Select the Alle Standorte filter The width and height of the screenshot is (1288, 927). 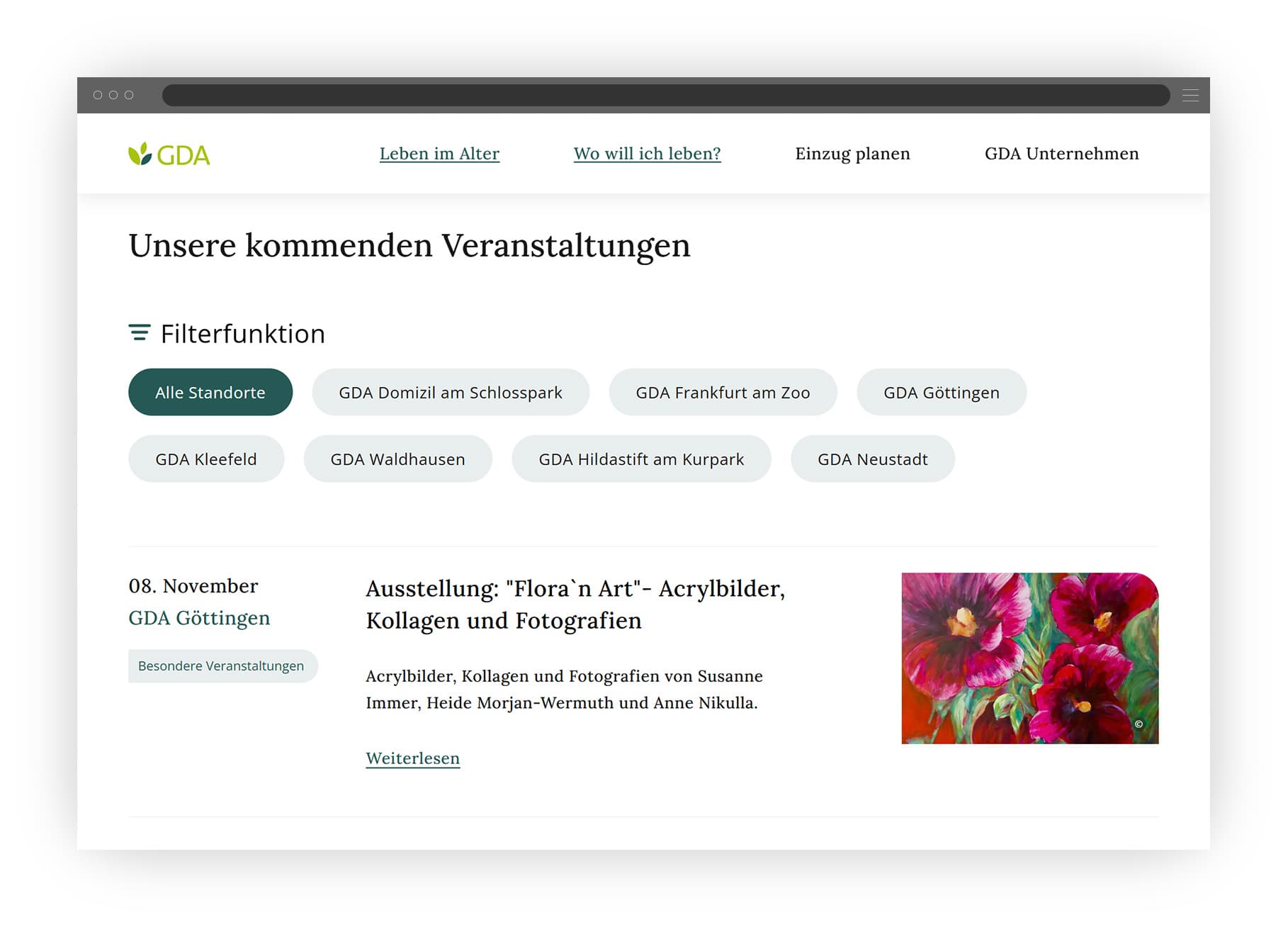(210, 392)
